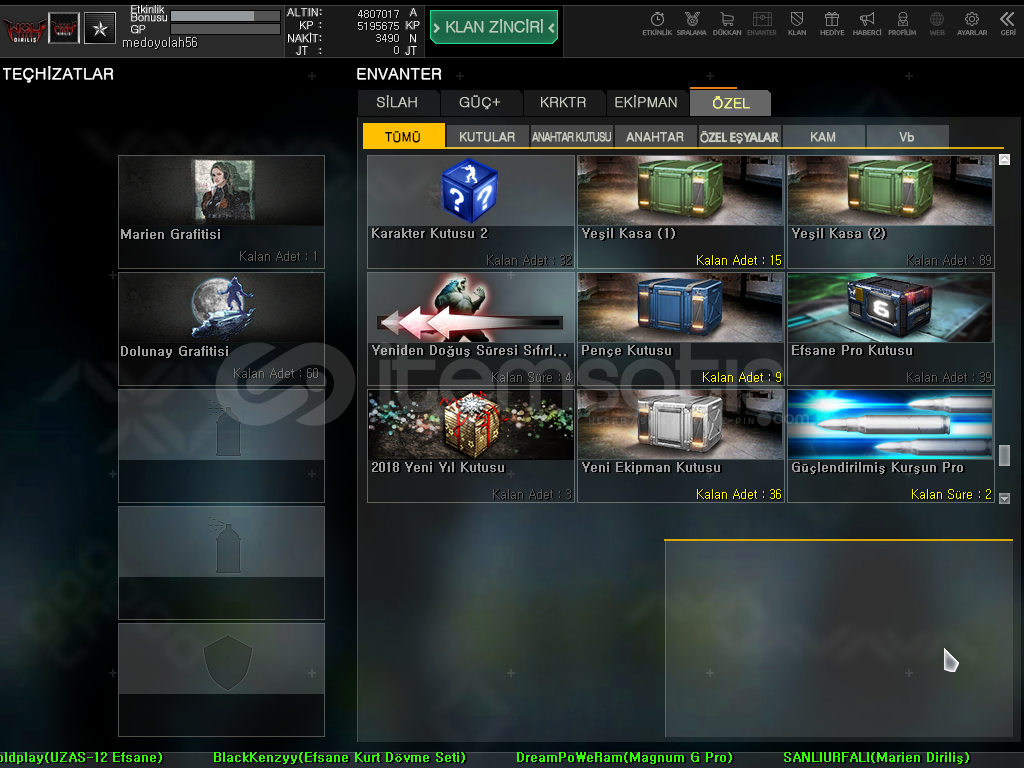Click the KLAN ZİNCİRİ button
Viewport: 1024px width, 768px height.
pyautogui.click(x=494, y=27)
